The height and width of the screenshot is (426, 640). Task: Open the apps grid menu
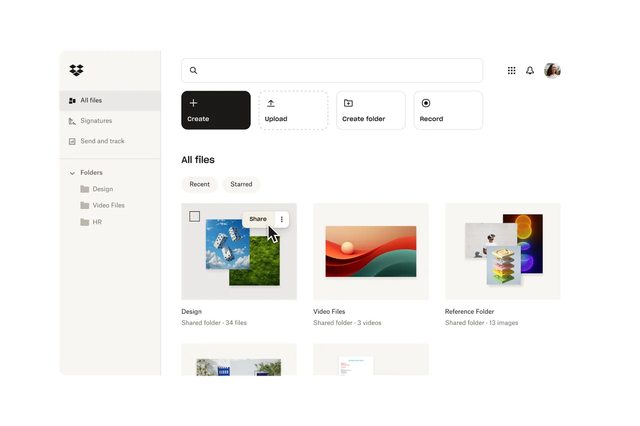click(x=512, y=71)
